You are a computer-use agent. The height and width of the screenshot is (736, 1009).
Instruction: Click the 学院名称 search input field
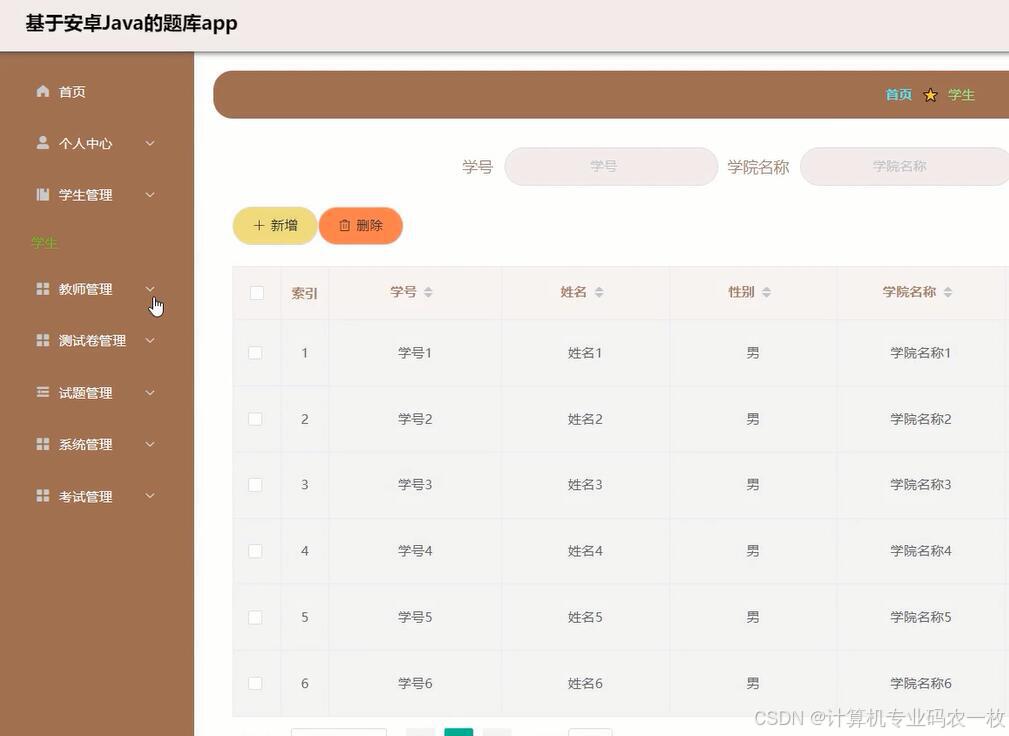904,167
